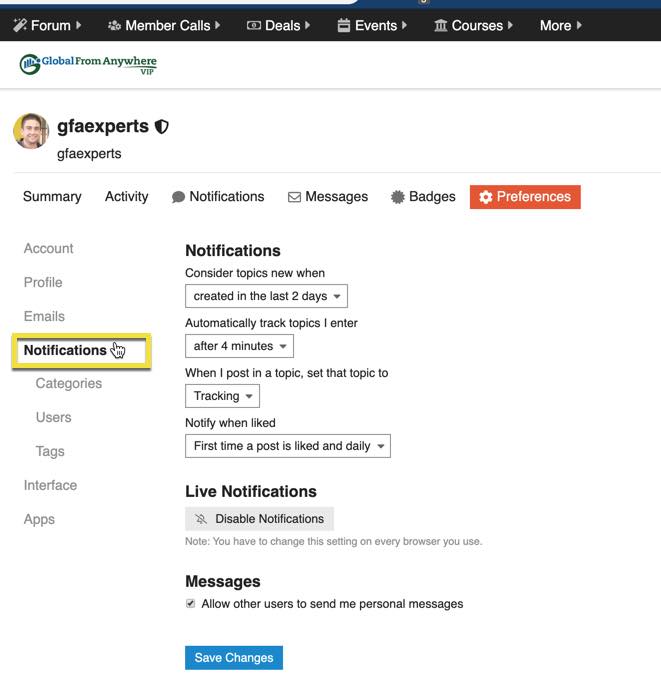
Task: Click the moderator shield icon beside gfaexperts
Action: tap(162, 127)
